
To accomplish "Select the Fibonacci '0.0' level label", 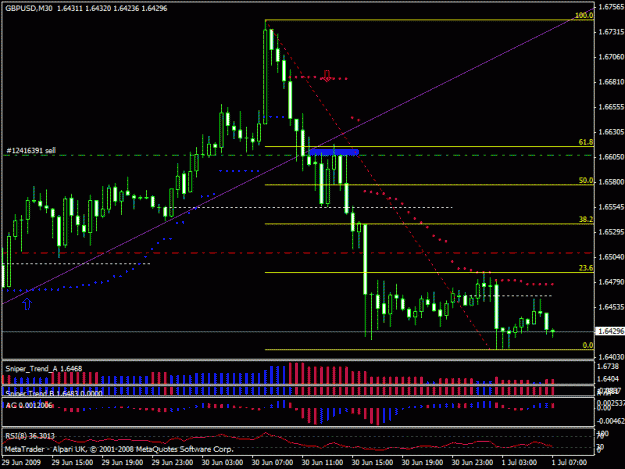I will pos(588,345).
